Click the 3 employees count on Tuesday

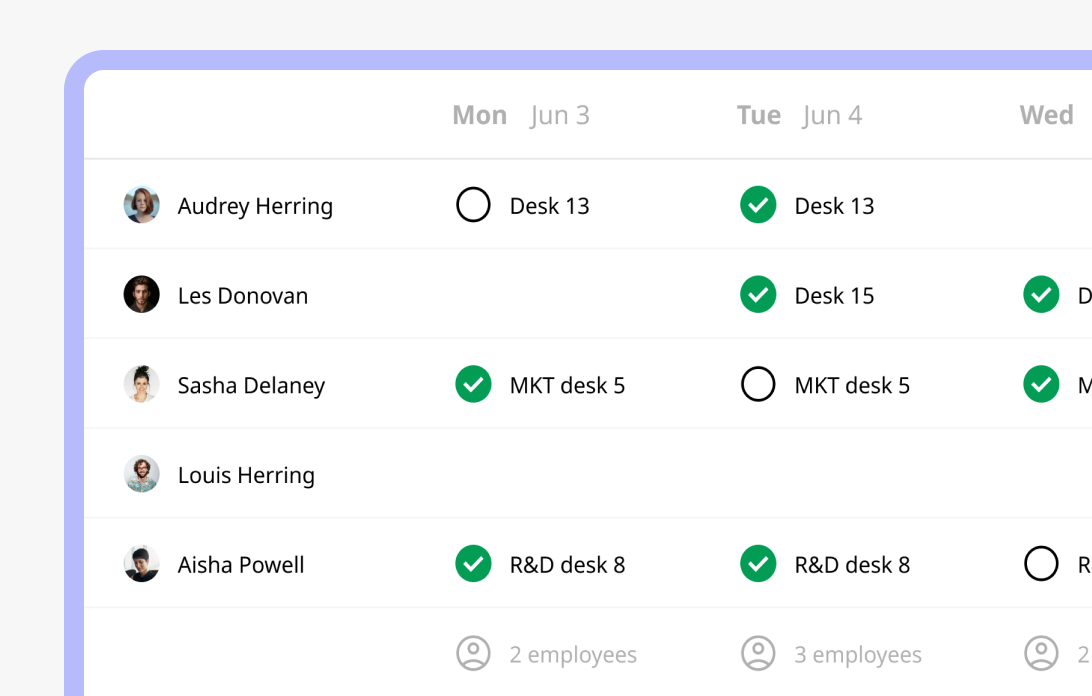(x=858, y=655)
